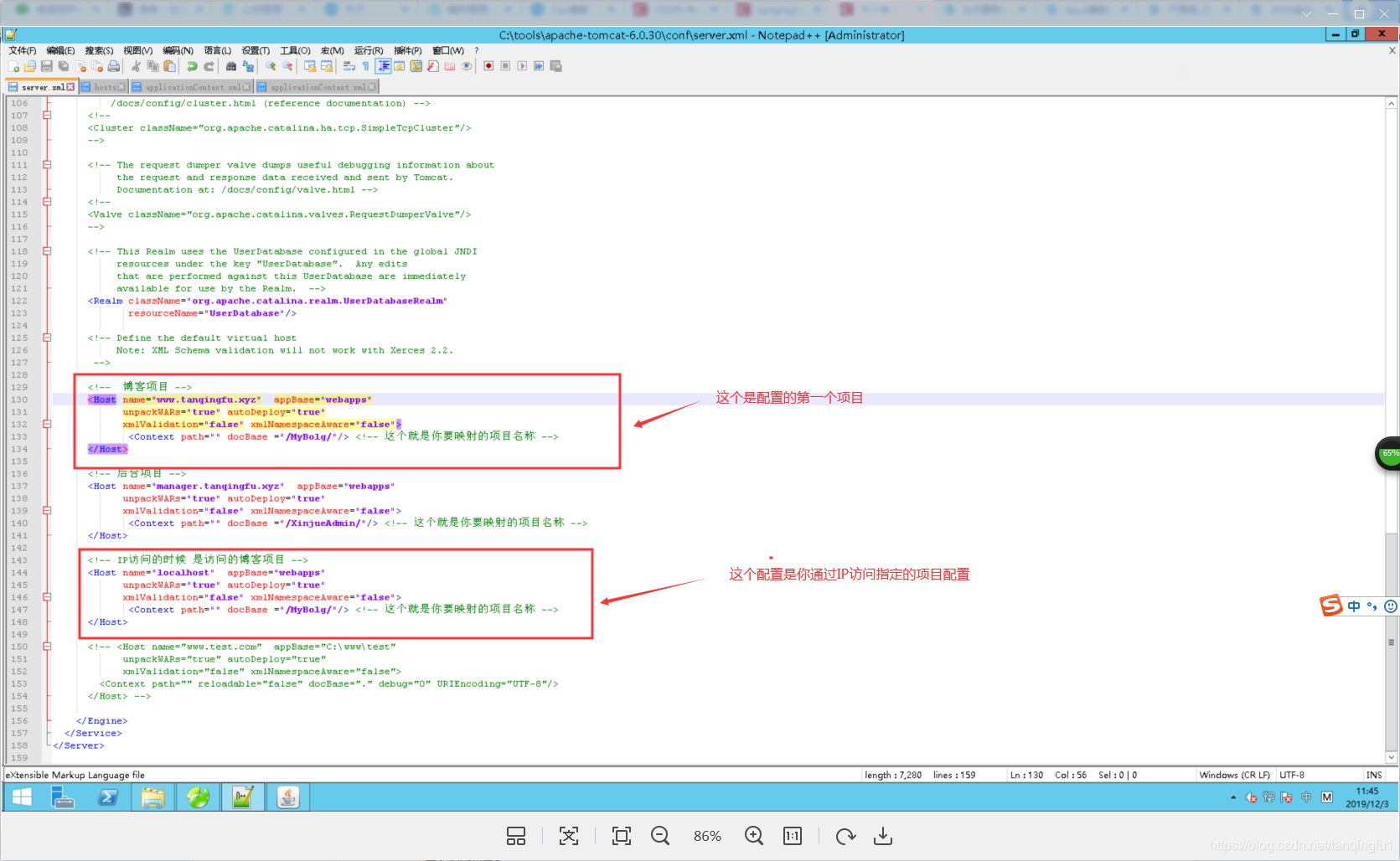Click the Folder as Workspace toolbar icon
This screenshot has height=861, width=1400.
click(450, 66)
